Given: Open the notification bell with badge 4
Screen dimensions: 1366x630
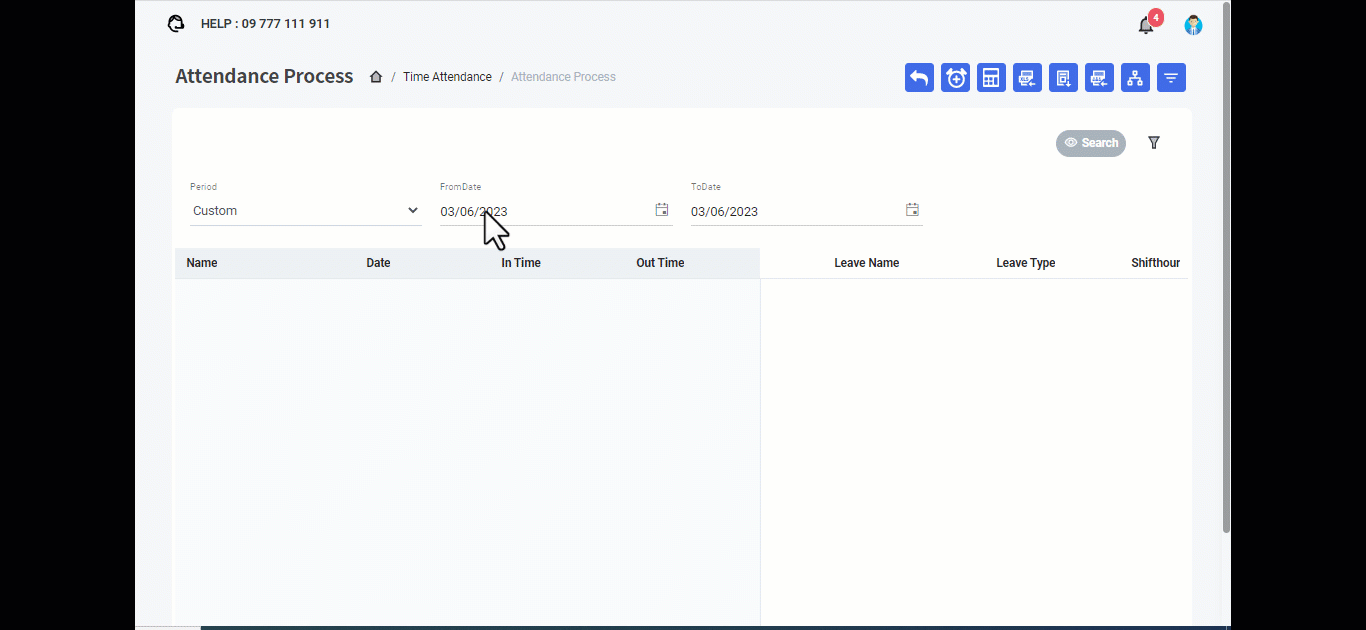Looking at the screenshot, I should 1146,26.
